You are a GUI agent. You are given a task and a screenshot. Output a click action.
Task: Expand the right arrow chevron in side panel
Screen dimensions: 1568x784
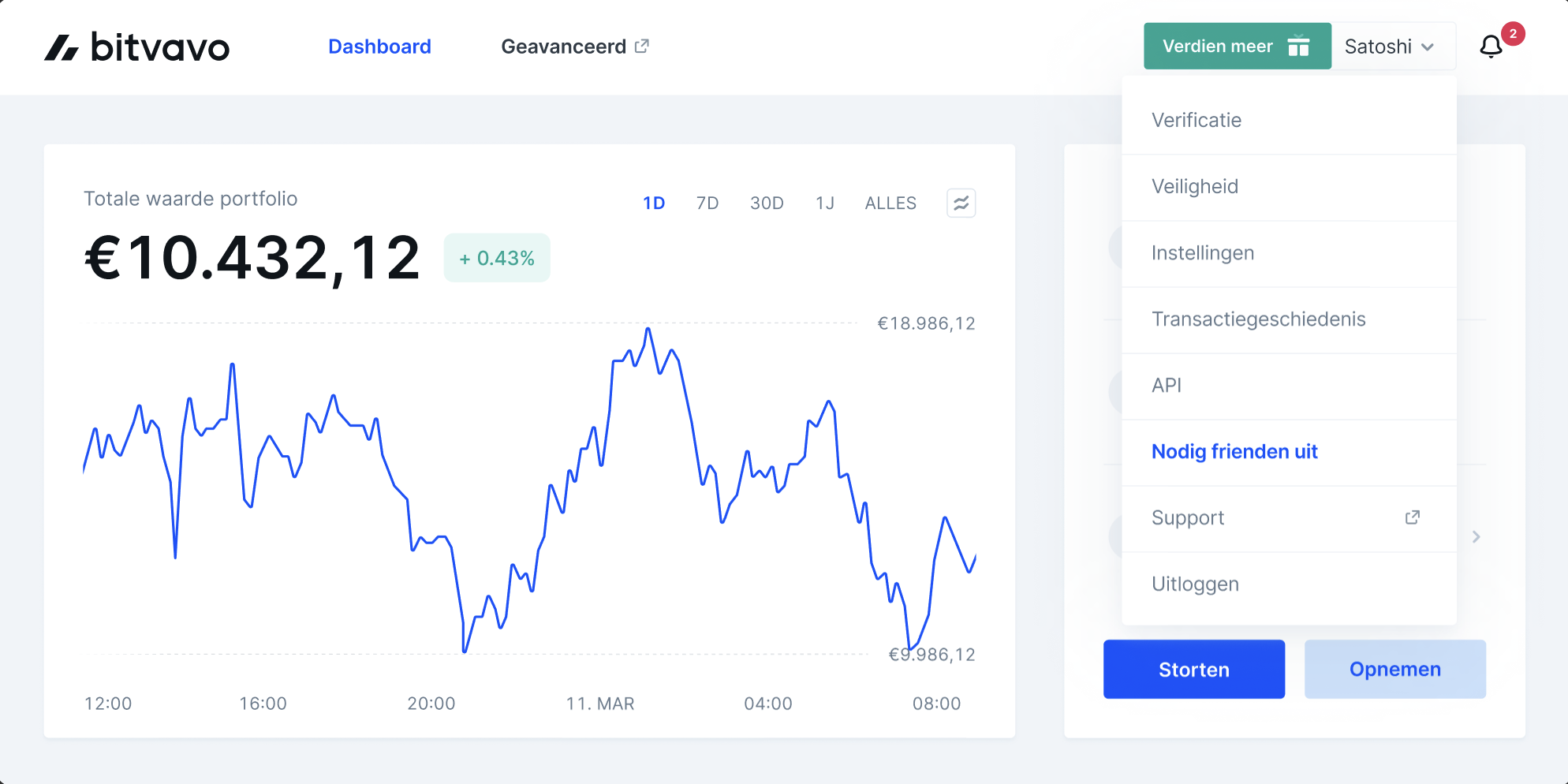click(x=1476, y=537)
